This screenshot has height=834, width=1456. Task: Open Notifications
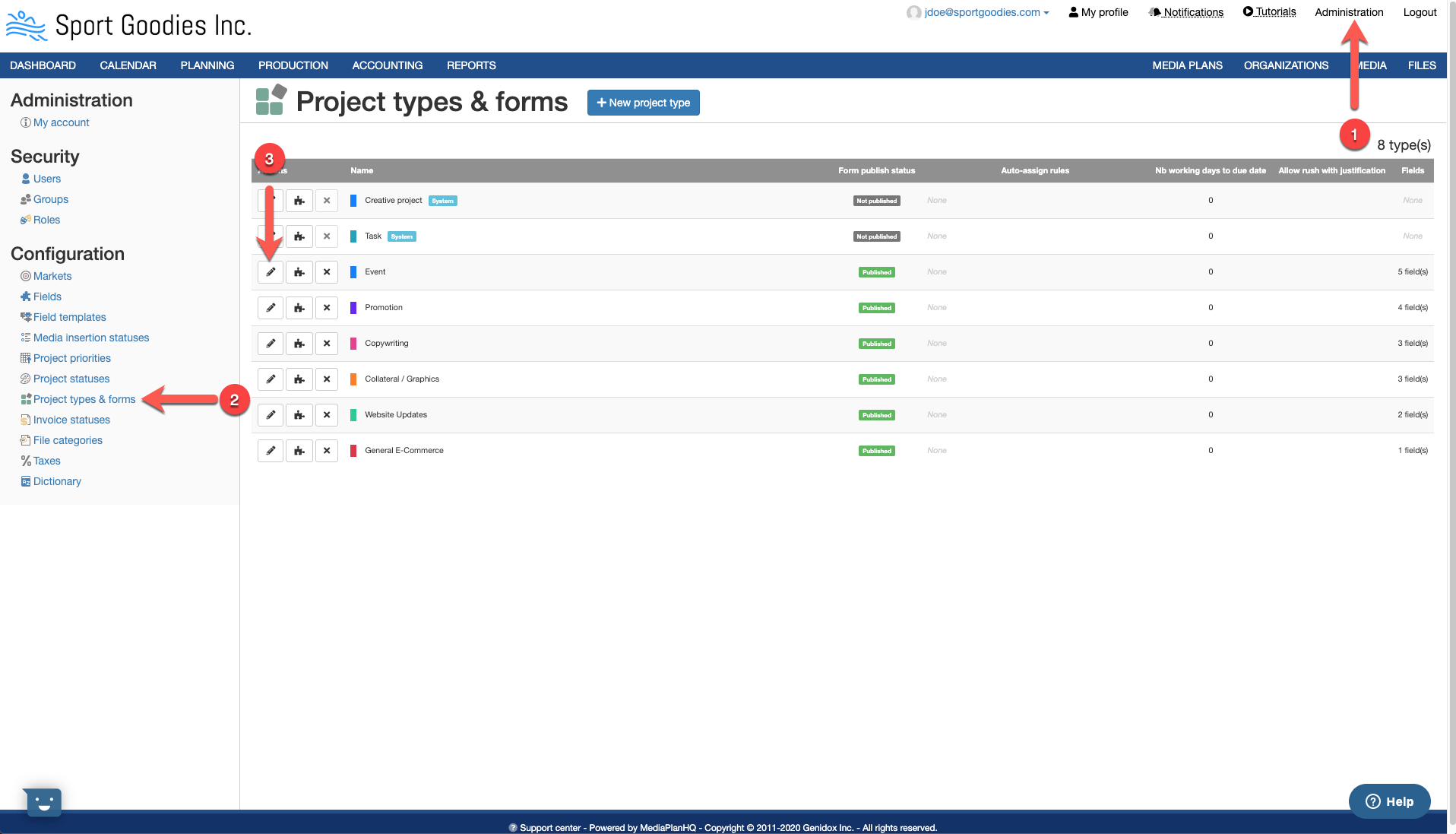[x=1185, y=11]
